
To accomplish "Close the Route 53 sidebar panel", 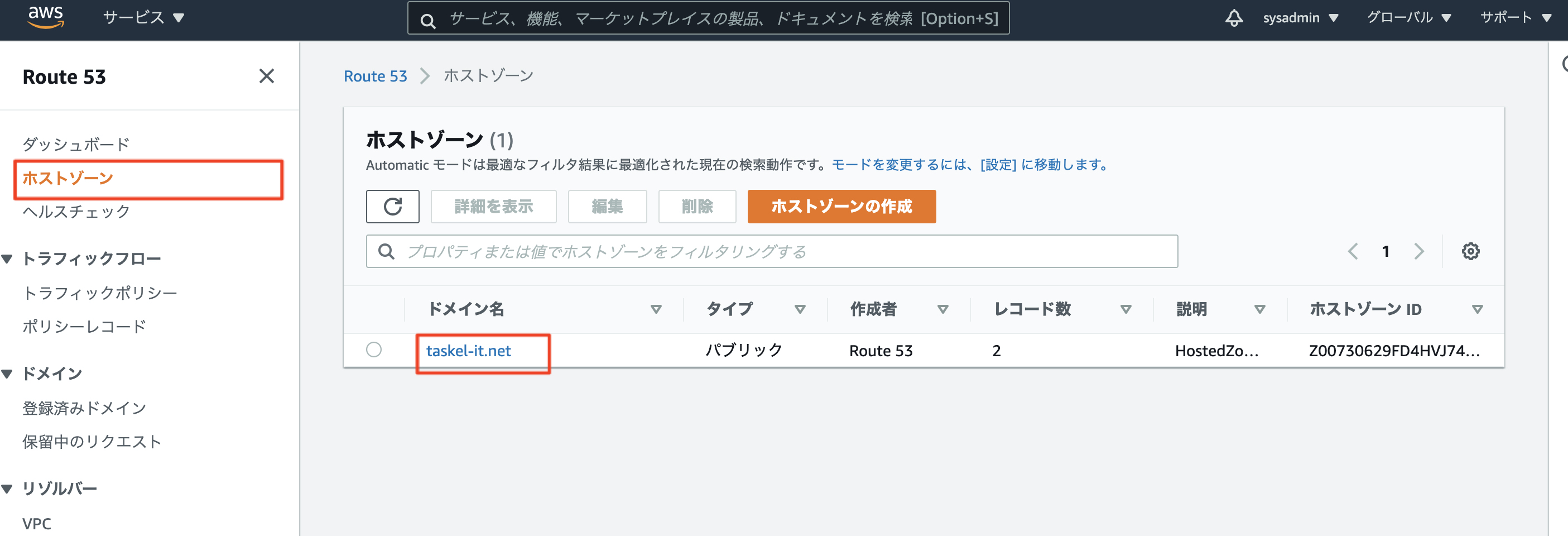I will (x=266, y=76).
